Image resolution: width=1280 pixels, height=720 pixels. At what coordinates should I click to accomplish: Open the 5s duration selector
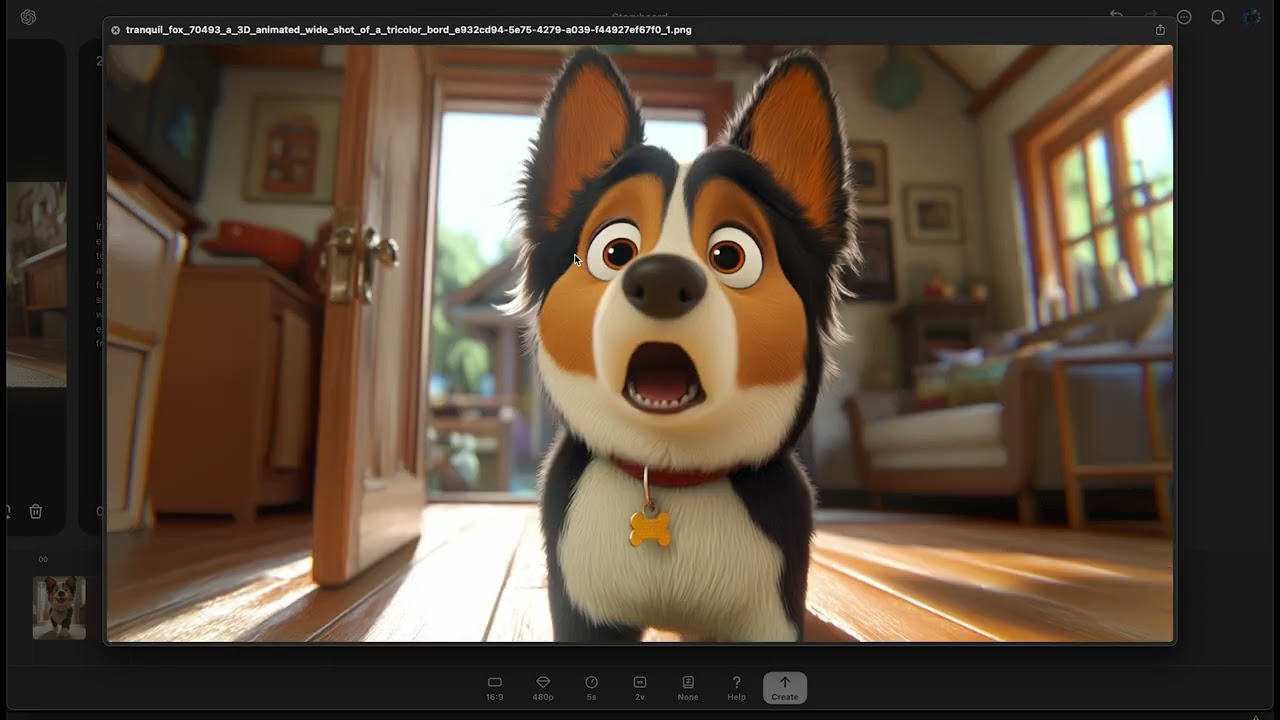[591, 688]
